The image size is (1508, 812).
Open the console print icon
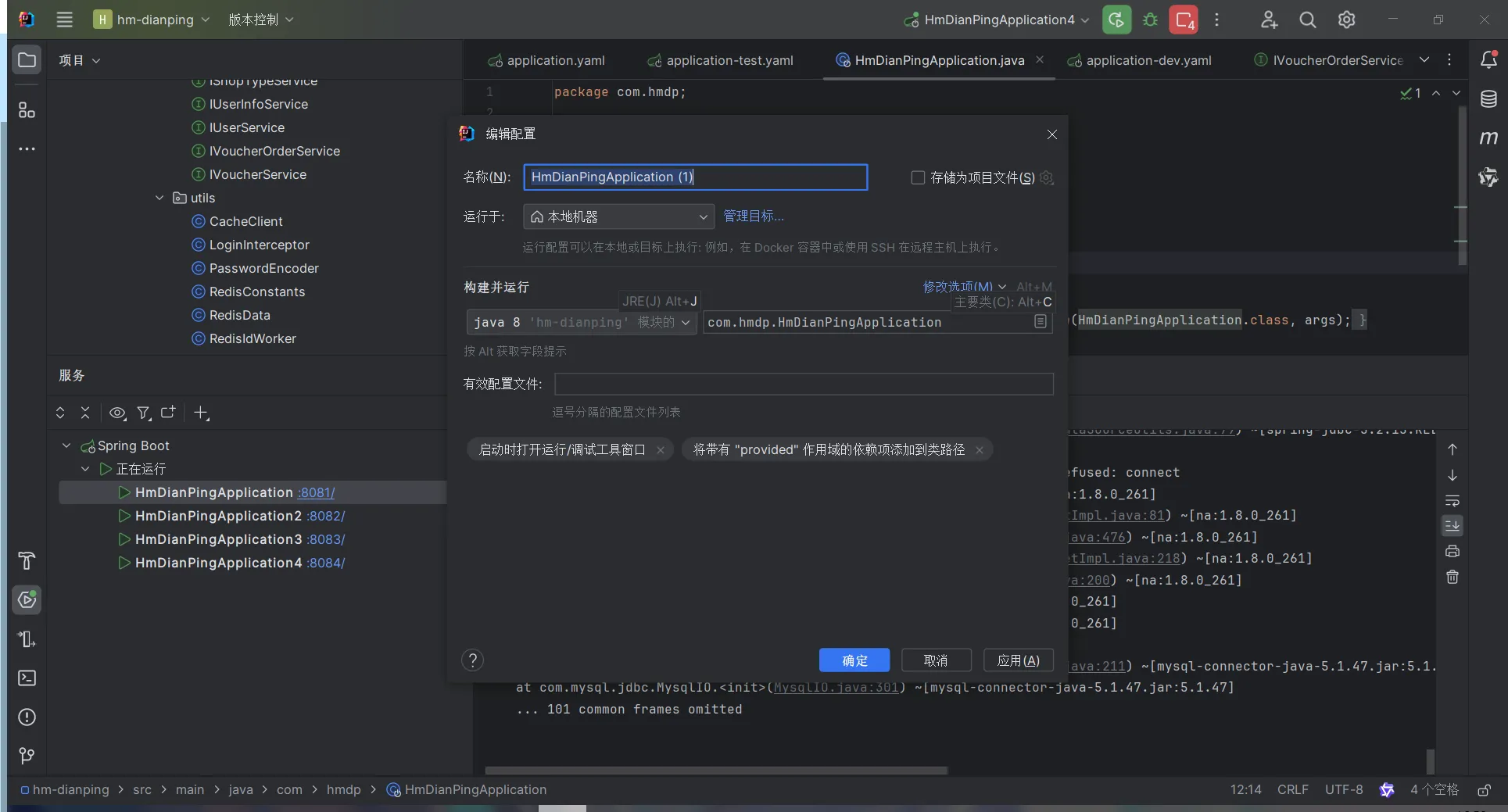[x=1452, y=551]
